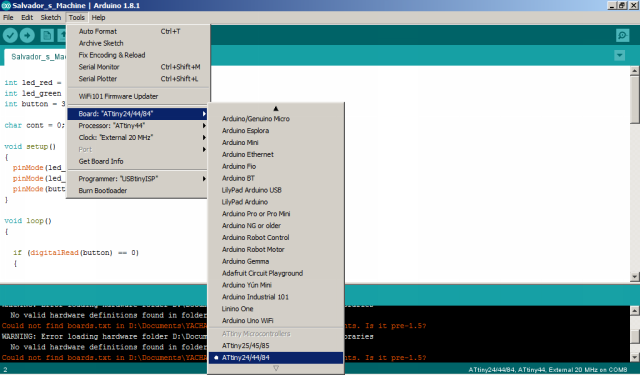Click editor scrollbar up arrow

(635, 71)
